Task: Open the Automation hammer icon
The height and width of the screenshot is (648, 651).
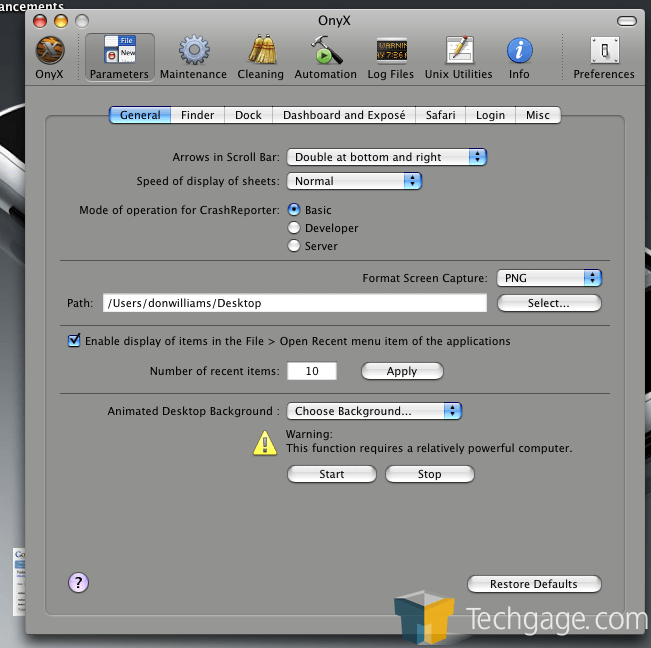Action: pyautogui.click(x=326, y=49)
